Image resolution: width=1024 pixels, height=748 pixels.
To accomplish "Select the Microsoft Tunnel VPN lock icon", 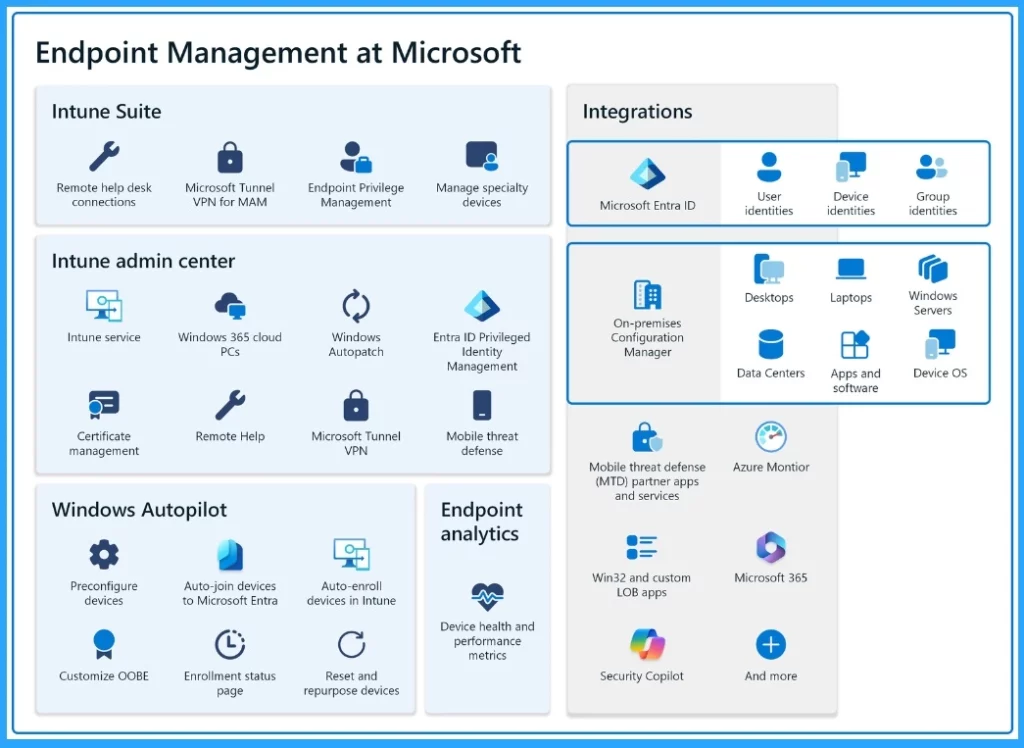I will click(356, 405).
